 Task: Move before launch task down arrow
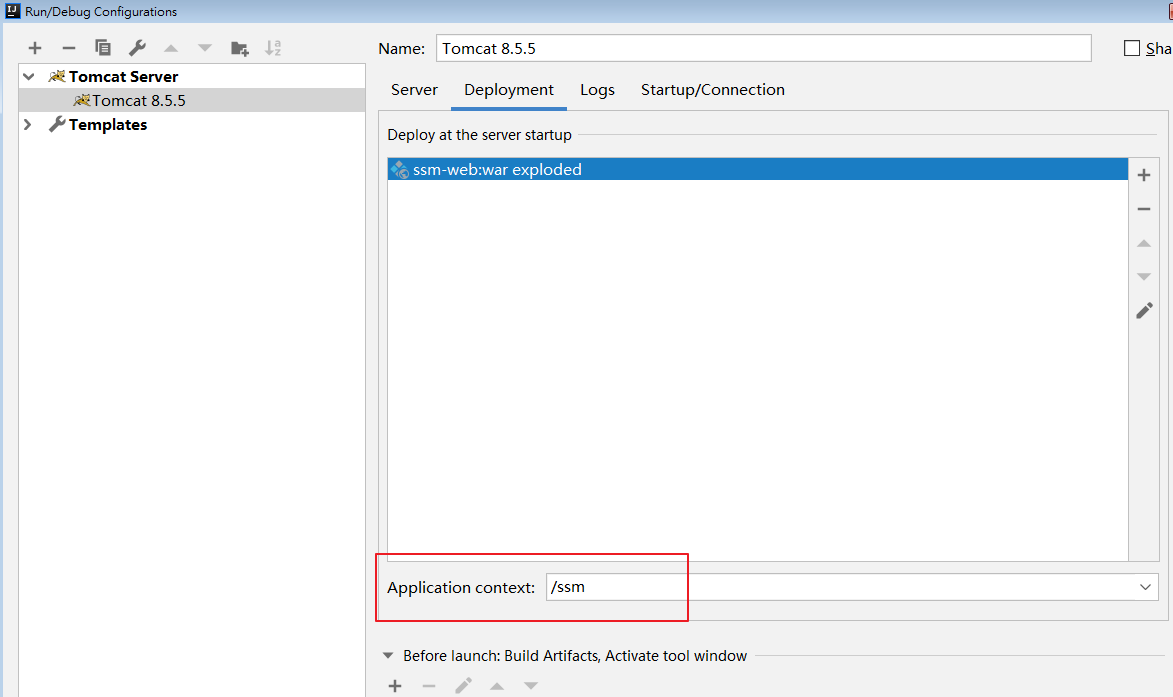coord(530,686)
